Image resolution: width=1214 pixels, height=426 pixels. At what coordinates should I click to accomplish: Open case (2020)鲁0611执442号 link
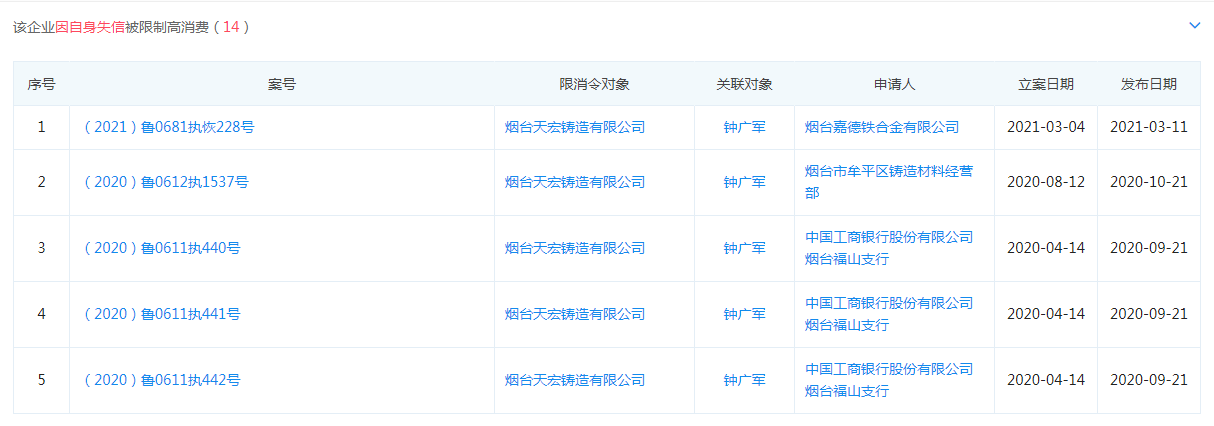point(162,380)
